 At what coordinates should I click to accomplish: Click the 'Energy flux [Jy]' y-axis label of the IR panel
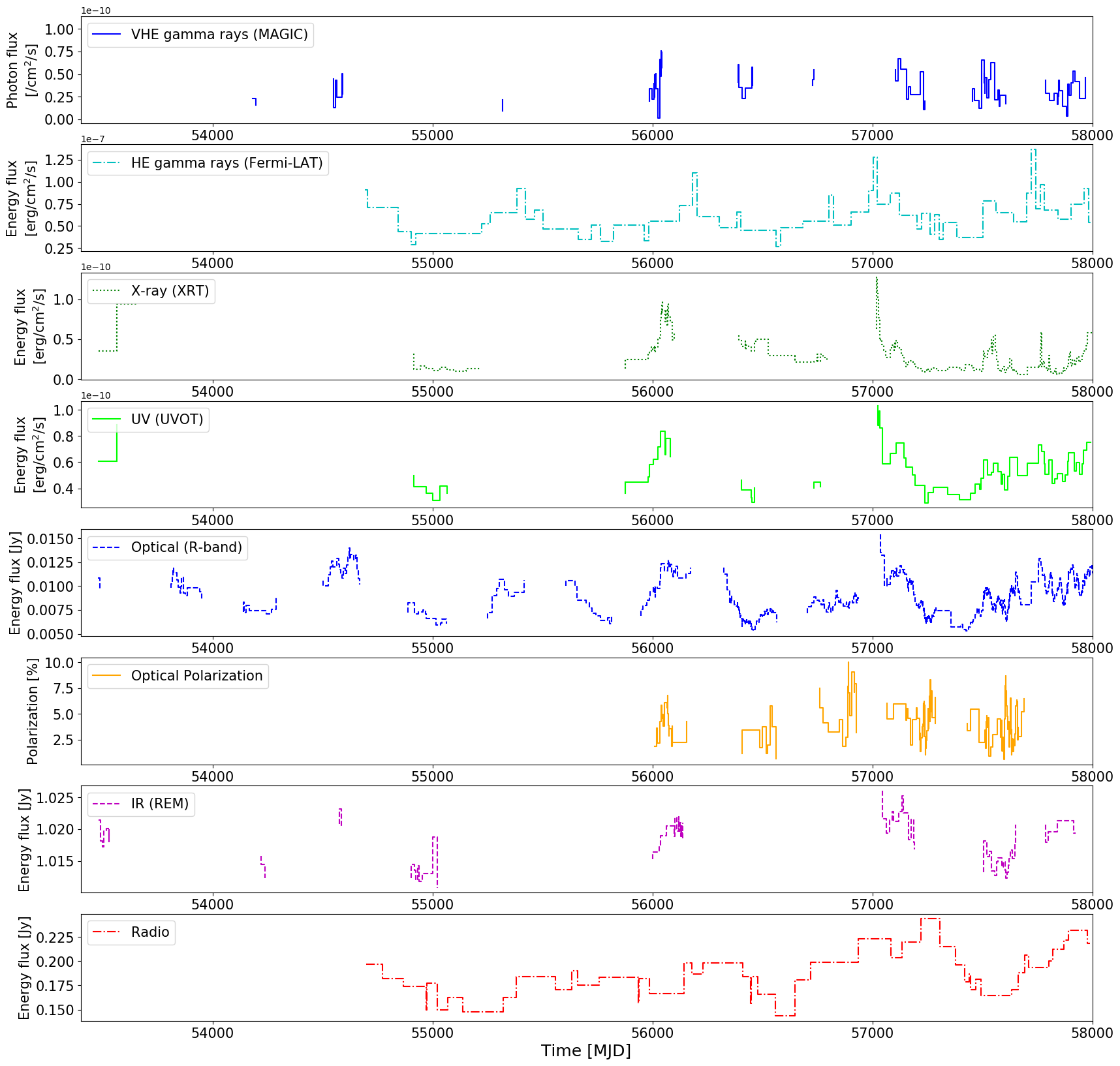pos(23,840)
